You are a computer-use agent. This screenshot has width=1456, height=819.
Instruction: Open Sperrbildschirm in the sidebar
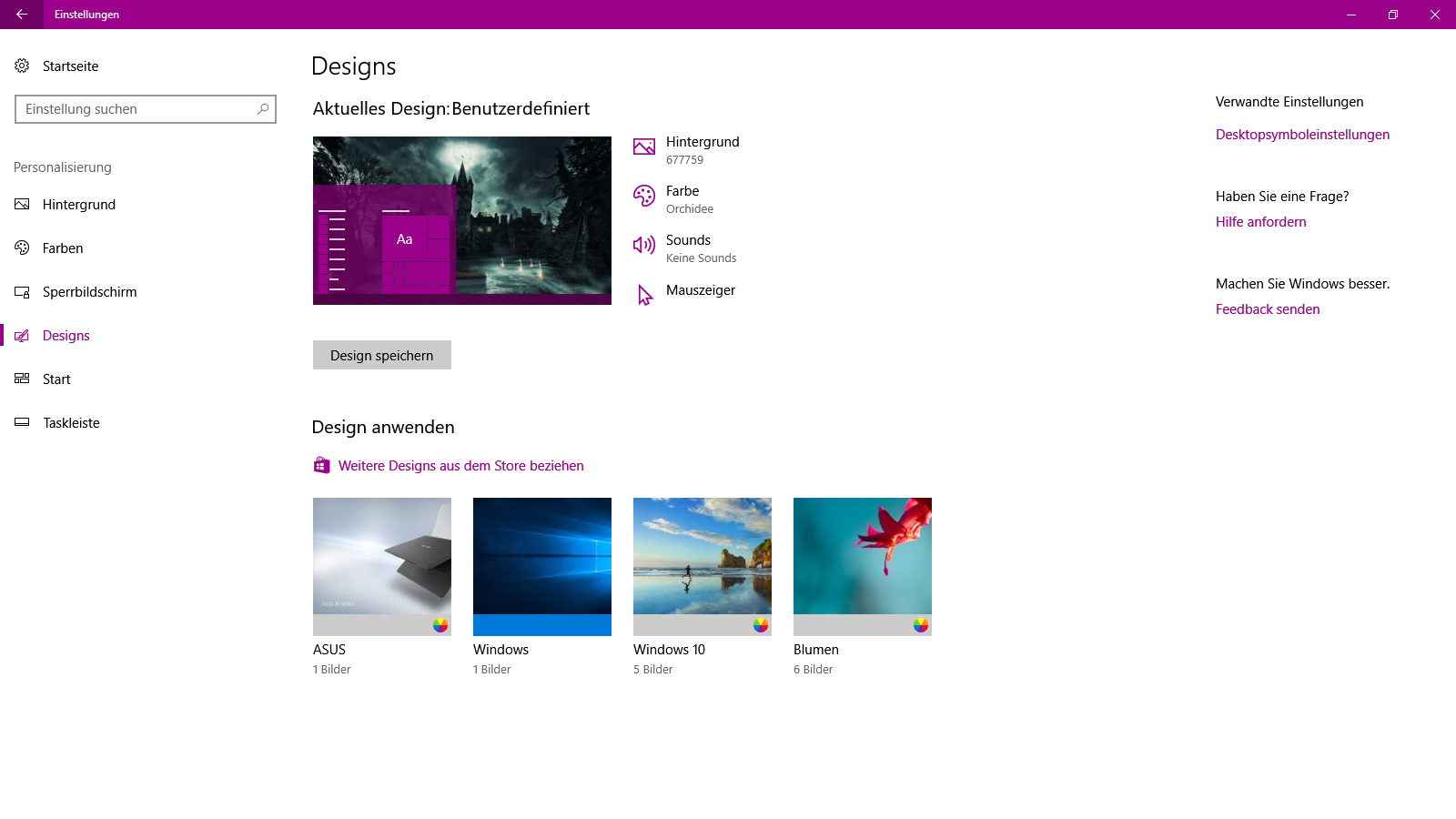click(x=89, y=292)
